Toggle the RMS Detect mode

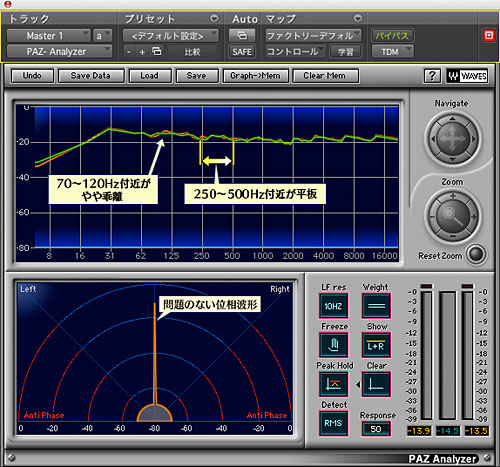click(333, 423)
